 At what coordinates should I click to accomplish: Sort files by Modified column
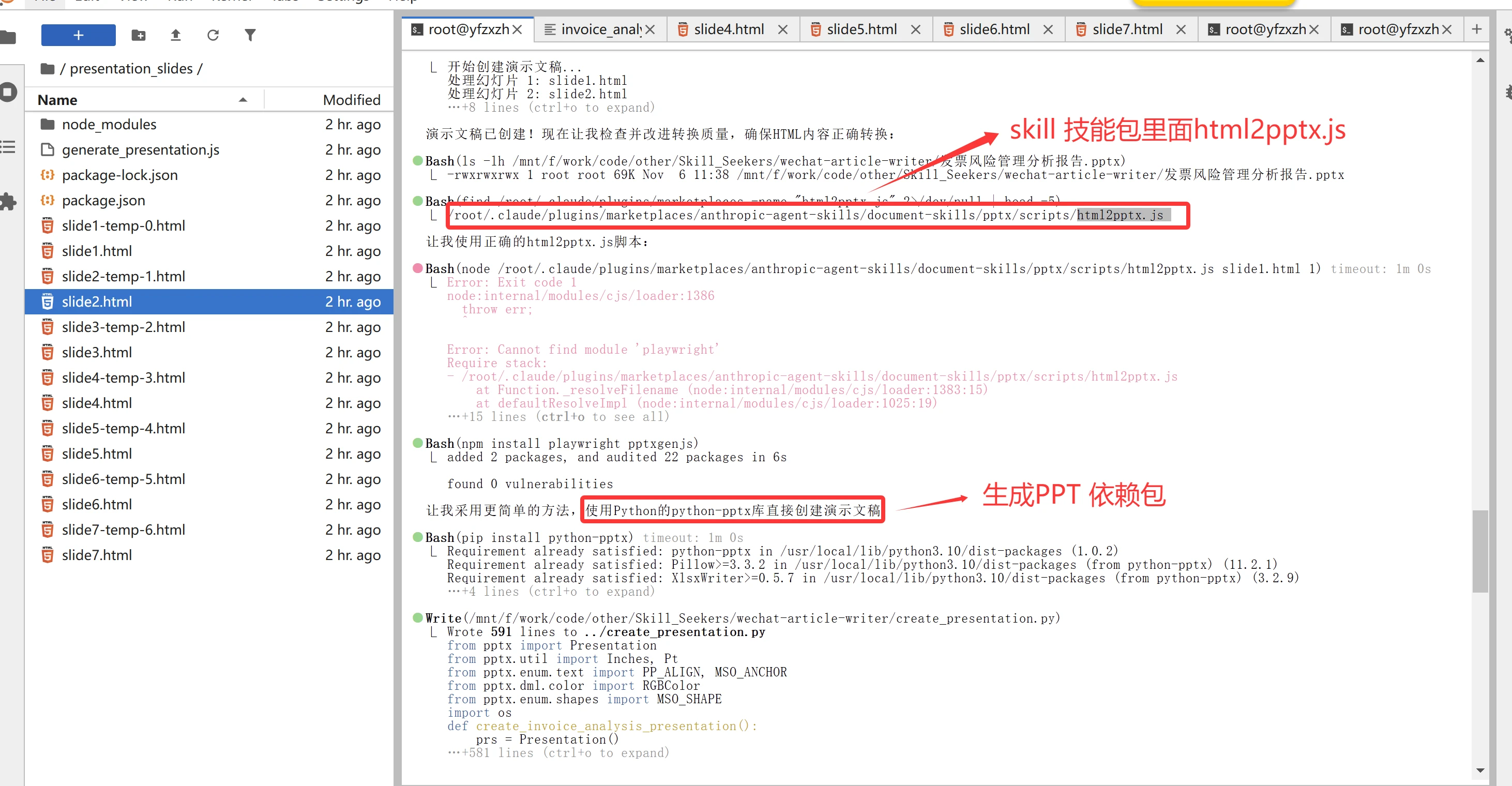(x=351, y=100)
